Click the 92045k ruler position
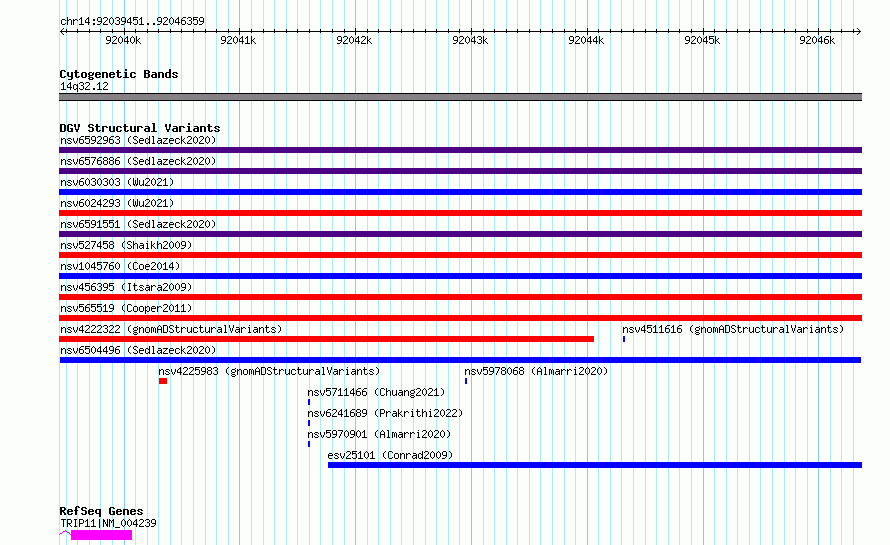This screenshot has width=890, height=545. click(702, 40)
